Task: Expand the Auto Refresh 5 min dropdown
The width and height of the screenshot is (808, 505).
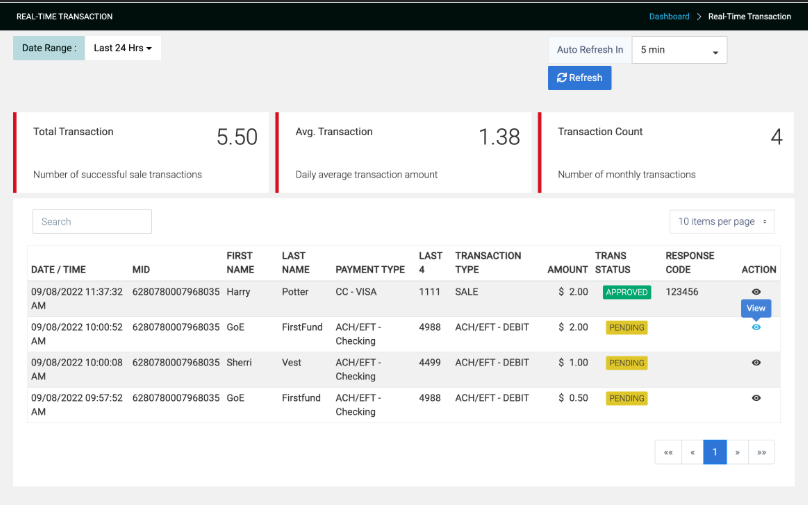Action: click(679, 50)
